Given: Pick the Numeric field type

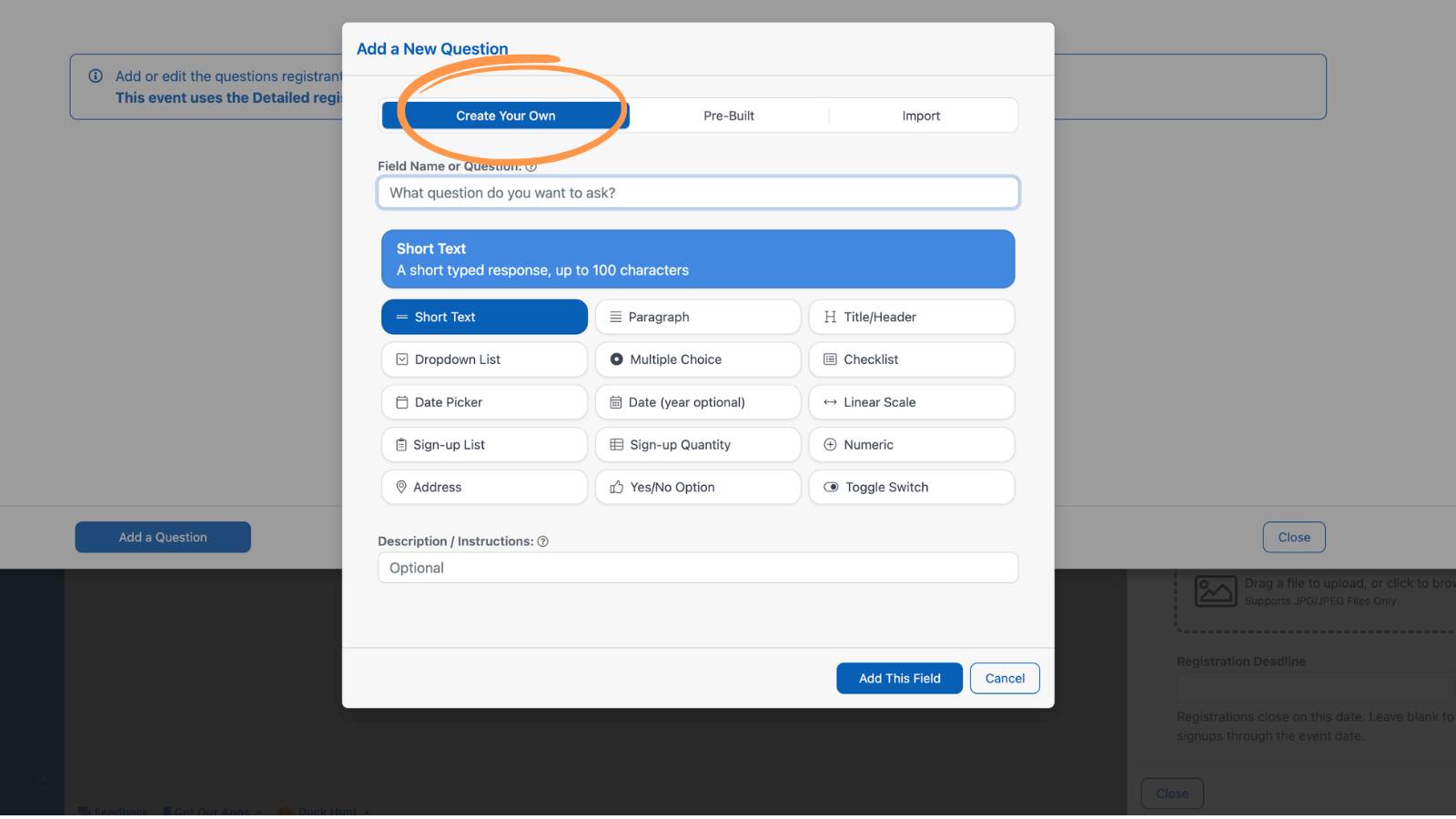Looking at the screenshot, I should (x=912, y=445).
